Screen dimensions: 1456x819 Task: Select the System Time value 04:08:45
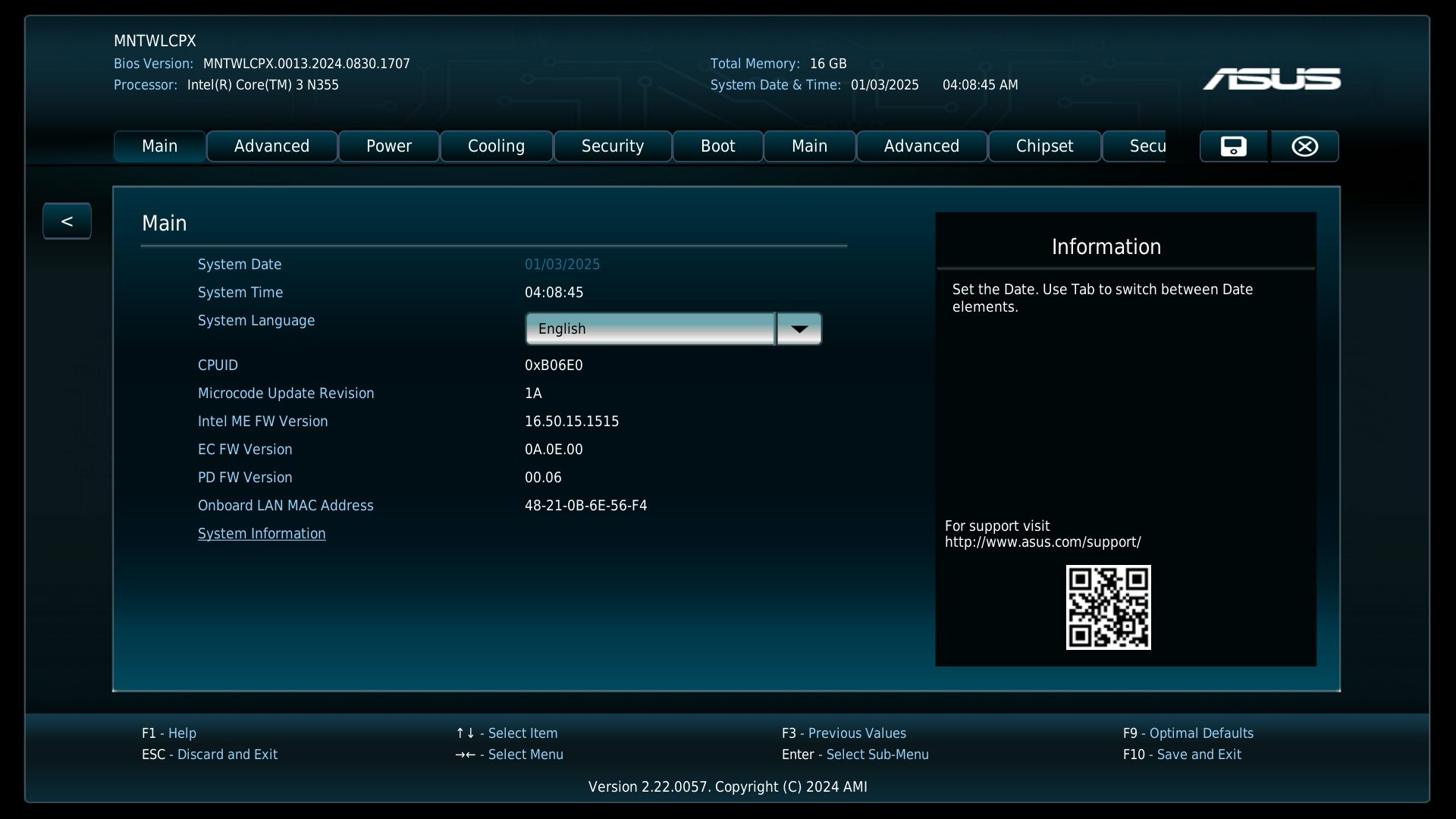click(x=554, y=293)
